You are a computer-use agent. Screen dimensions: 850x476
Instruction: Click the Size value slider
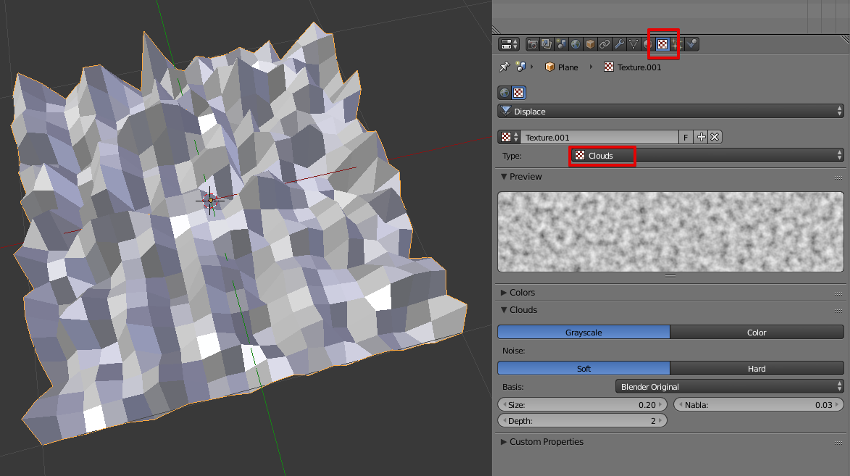click(583, 404)
